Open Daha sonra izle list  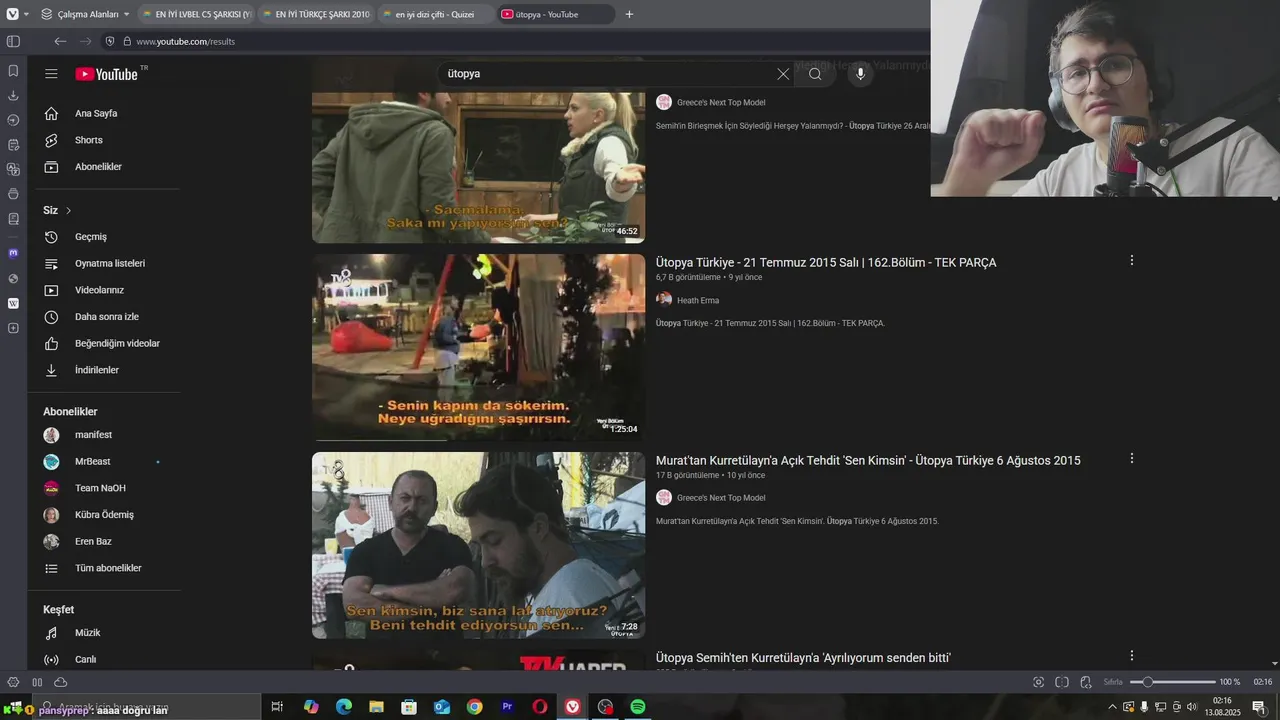point(108,317)
